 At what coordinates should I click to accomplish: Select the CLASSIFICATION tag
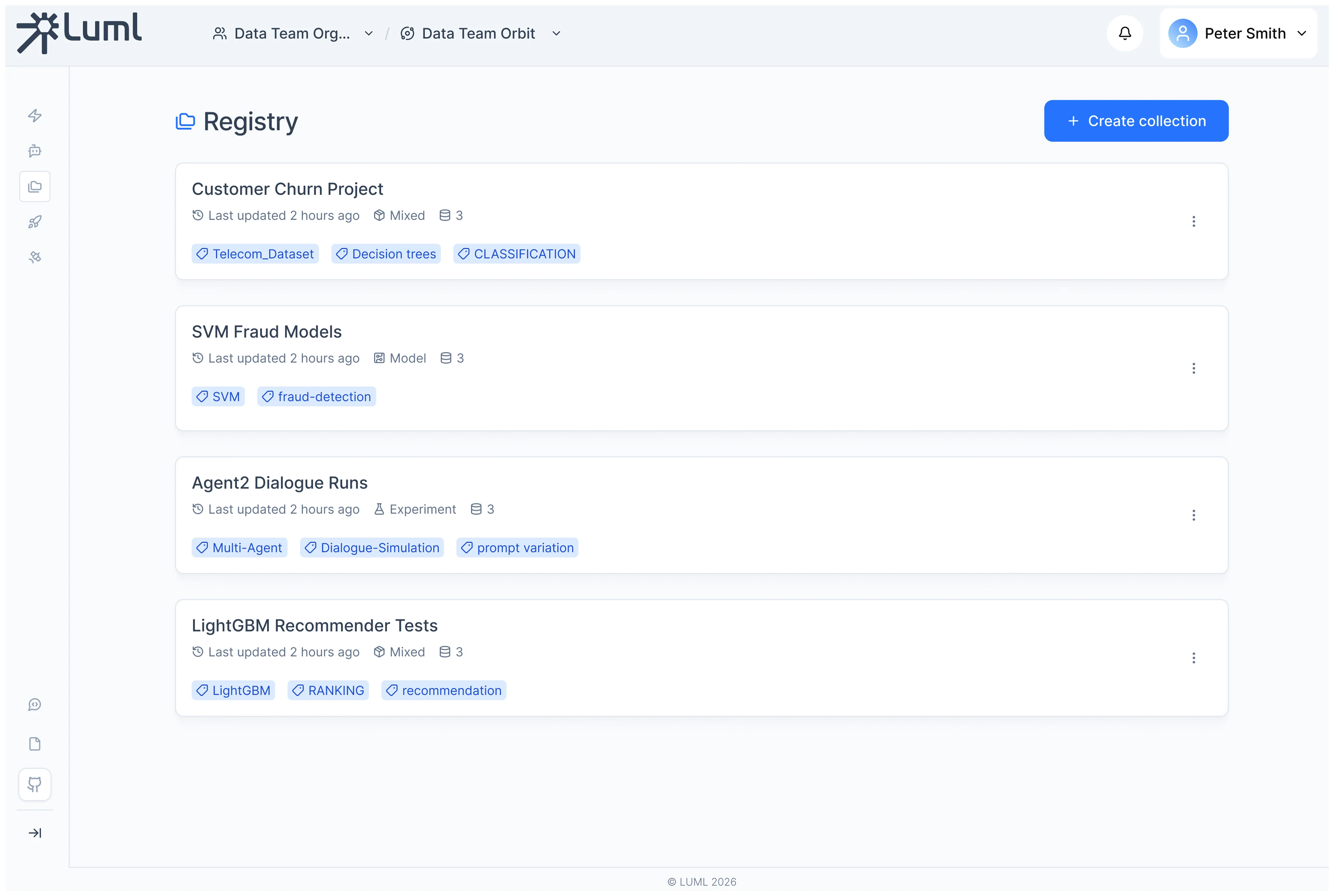tap(516, 254)
